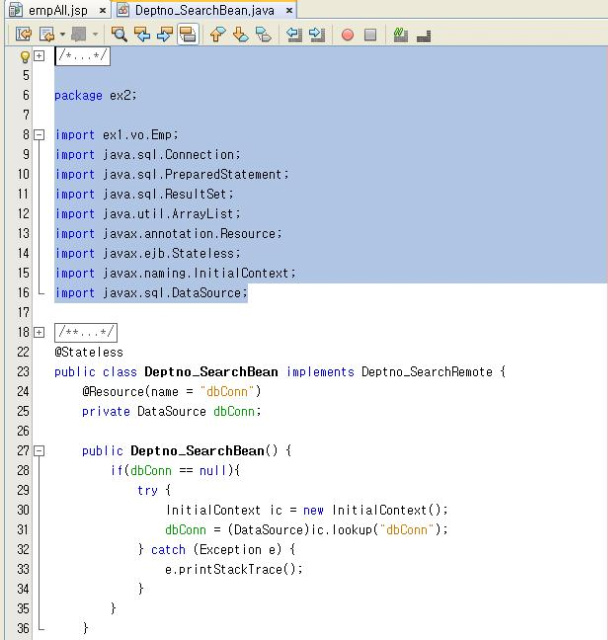Viewport: 608px width, 640px height.
Task: Click the folded /*...*/ comment box
Action: [82, 56]
